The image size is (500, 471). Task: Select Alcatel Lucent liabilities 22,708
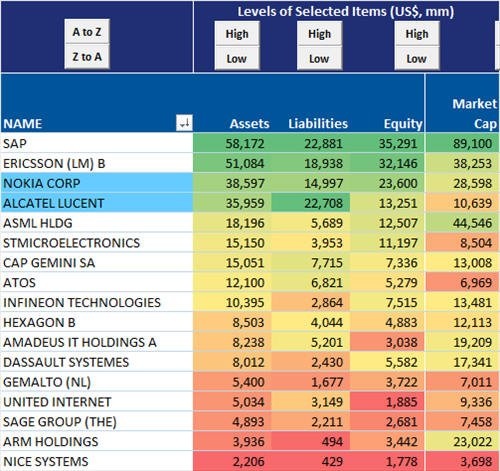point(311,203)
